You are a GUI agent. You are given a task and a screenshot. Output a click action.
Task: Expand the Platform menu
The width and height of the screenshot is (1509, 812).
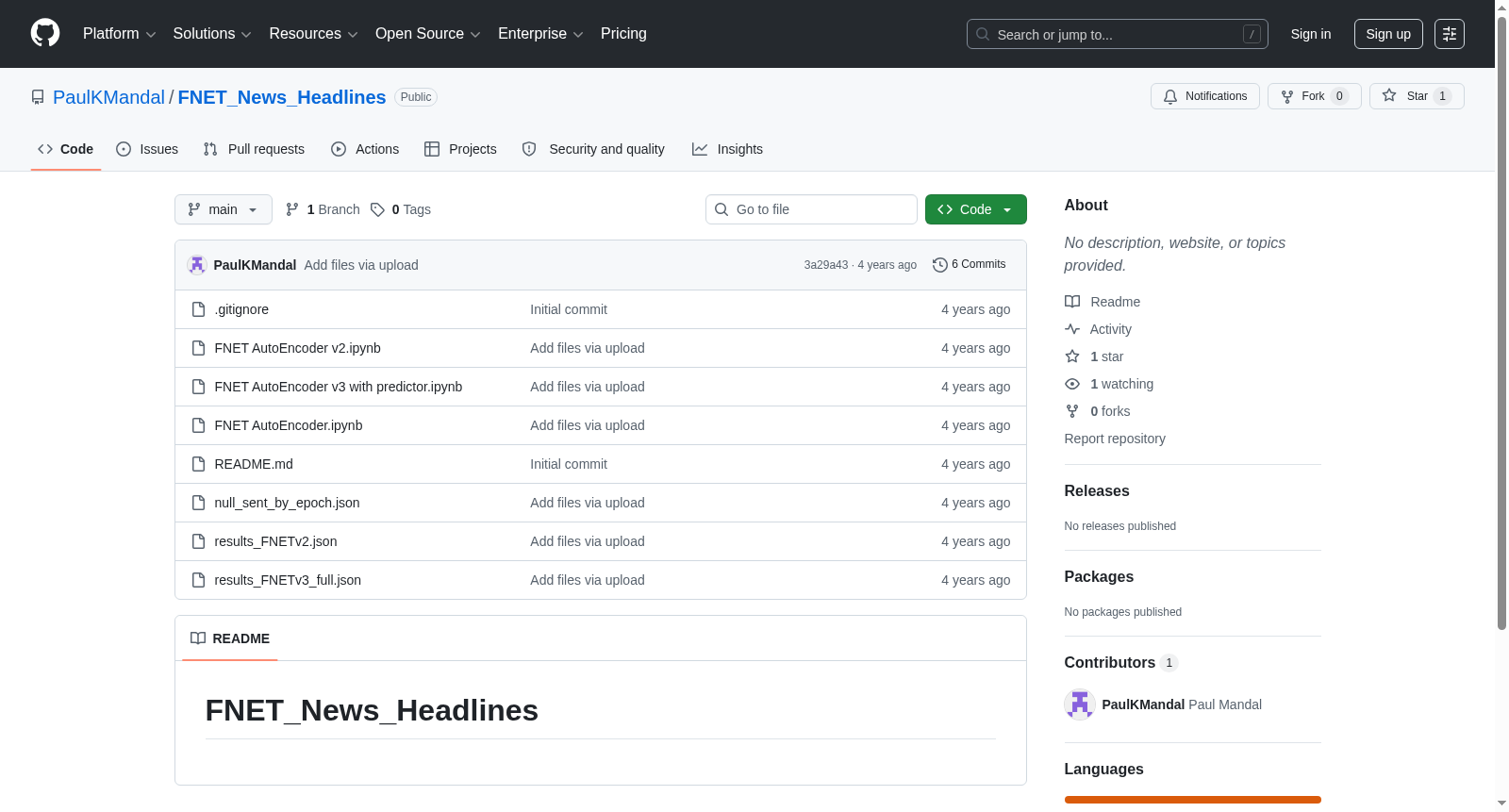coord(120,34)
